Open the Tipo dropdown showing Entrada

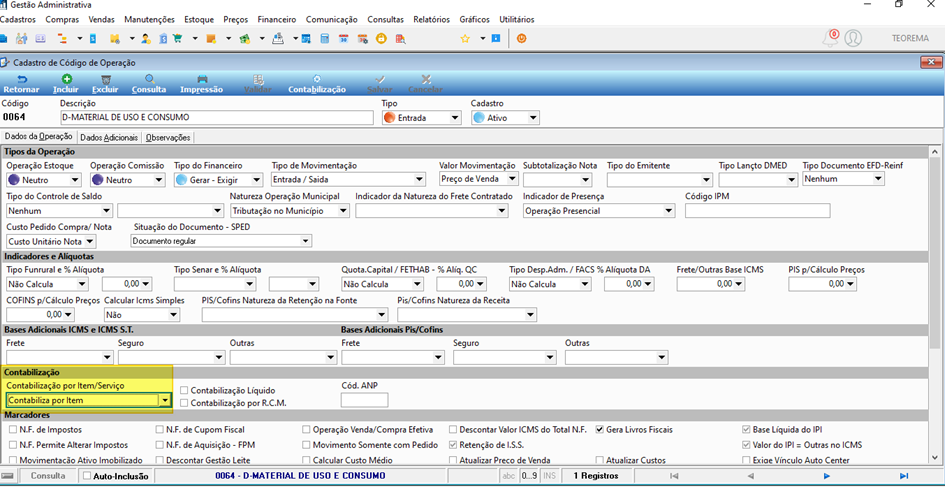pyautogui.click(x=455, y=118)
